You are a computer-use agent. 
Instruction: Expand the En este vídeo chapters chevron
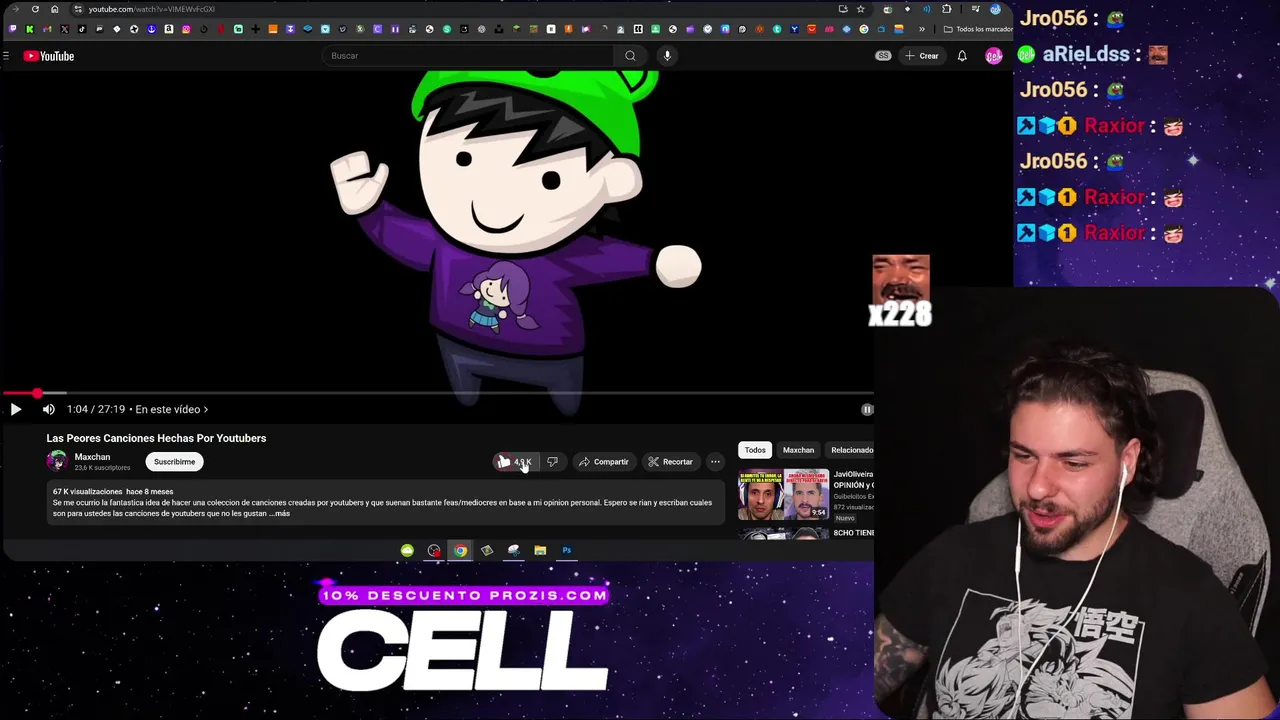point(205,409)
